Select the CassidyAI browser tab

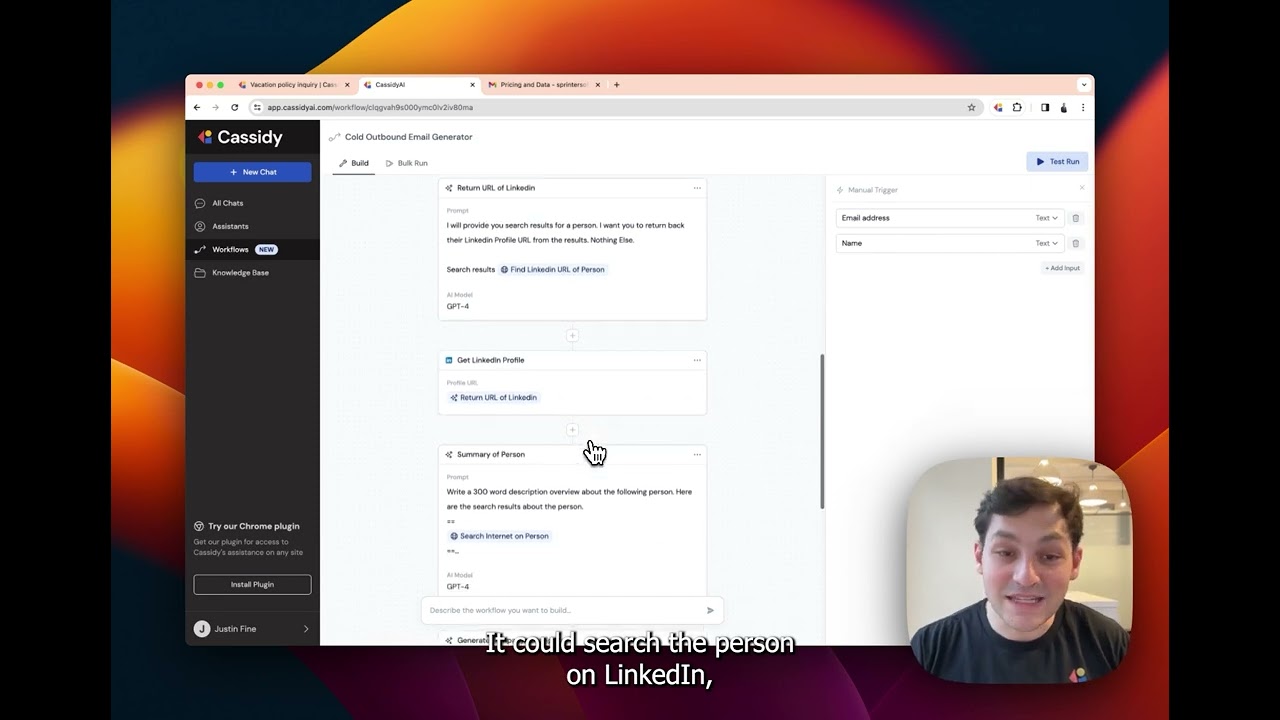tap(420, 85)
